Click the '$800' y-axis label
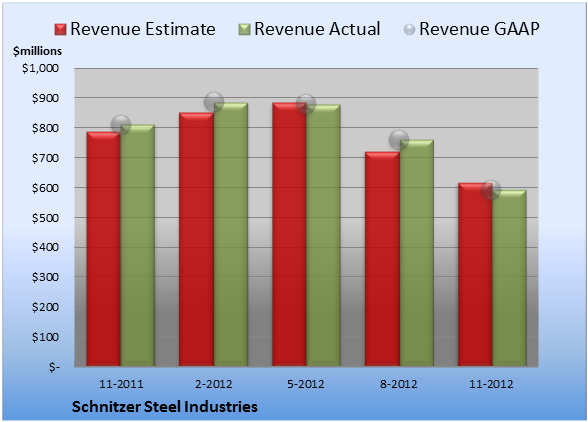The image size is (588, 422). click(45, 128)
